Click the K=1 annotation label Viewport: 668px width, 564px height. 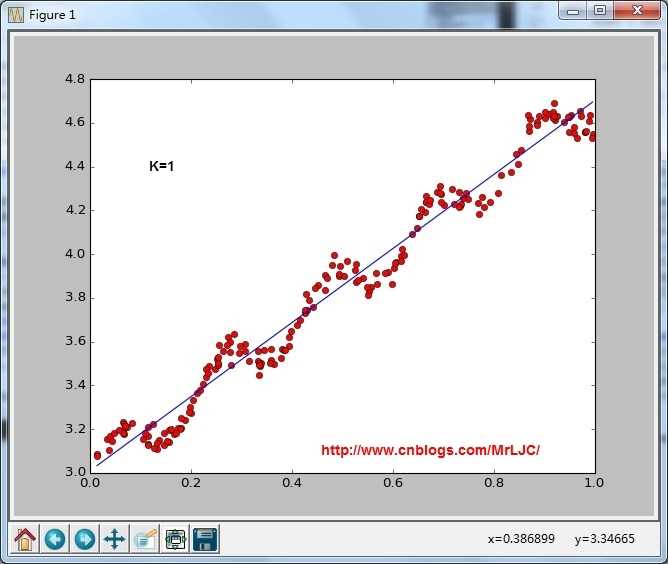161,166
